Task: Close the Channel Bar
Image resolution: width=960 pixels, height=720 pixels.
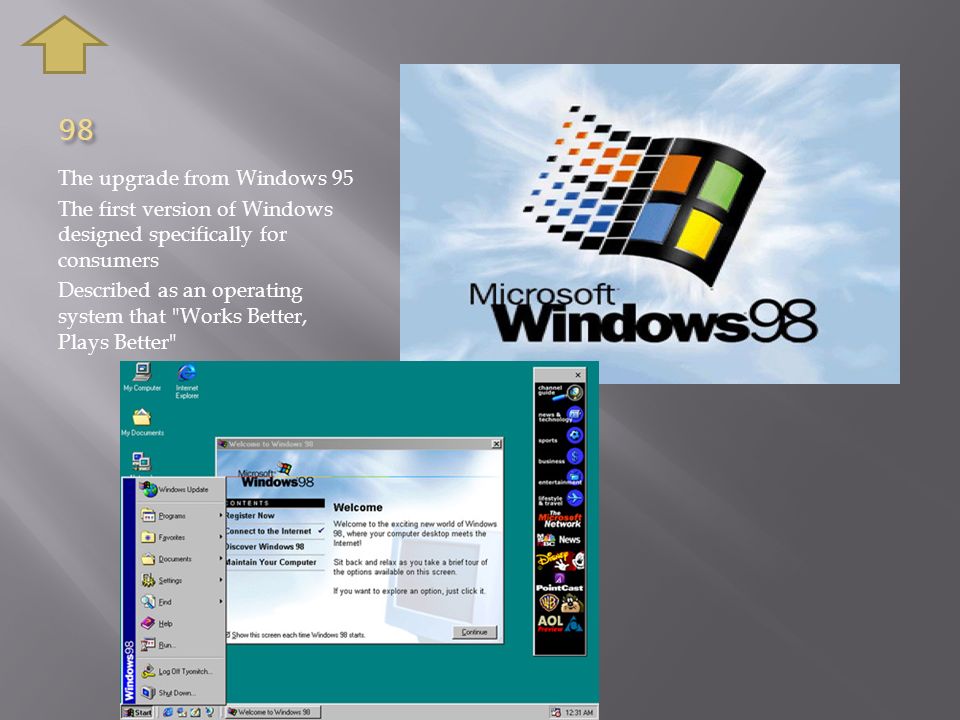Action: click(x=578, y=375)
